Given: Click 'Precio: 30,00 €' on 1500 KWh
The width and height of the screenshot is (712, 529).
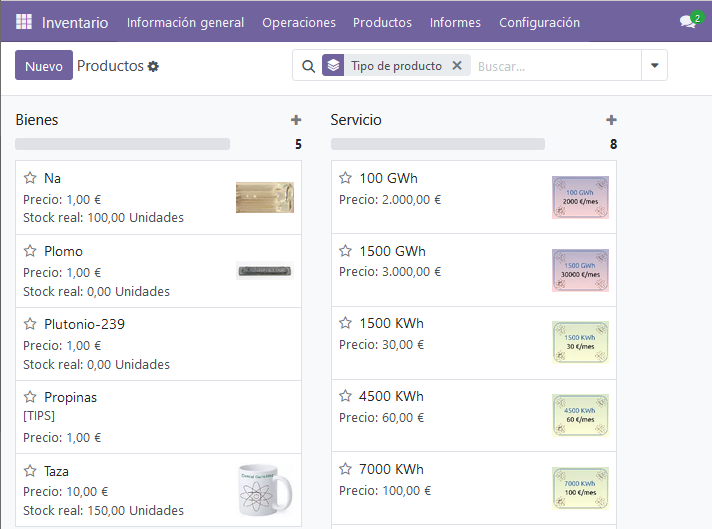Looking at the screenshot, I should click(x=381, y=345).
